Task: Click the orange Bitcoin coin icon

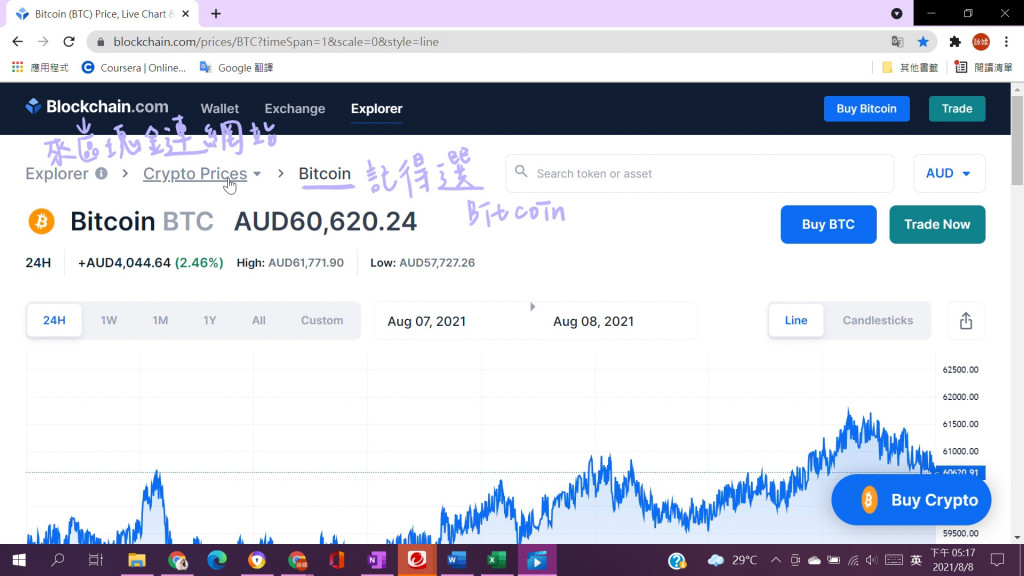Action: pyautogui.click(x=41, y=221)
